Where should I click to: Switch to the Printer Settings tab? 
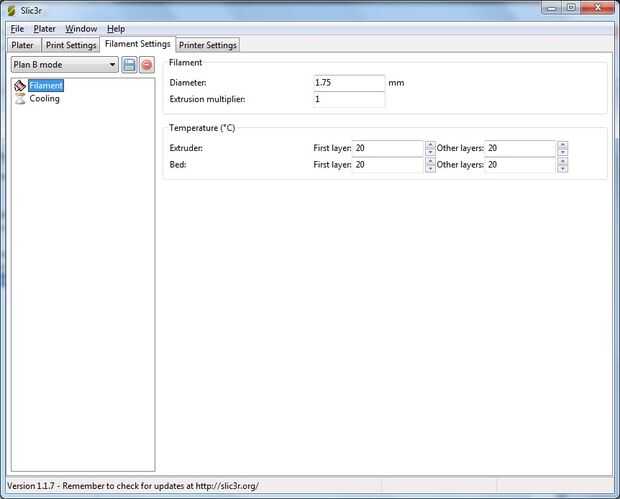pyautogui.click(x=208, y=45)
